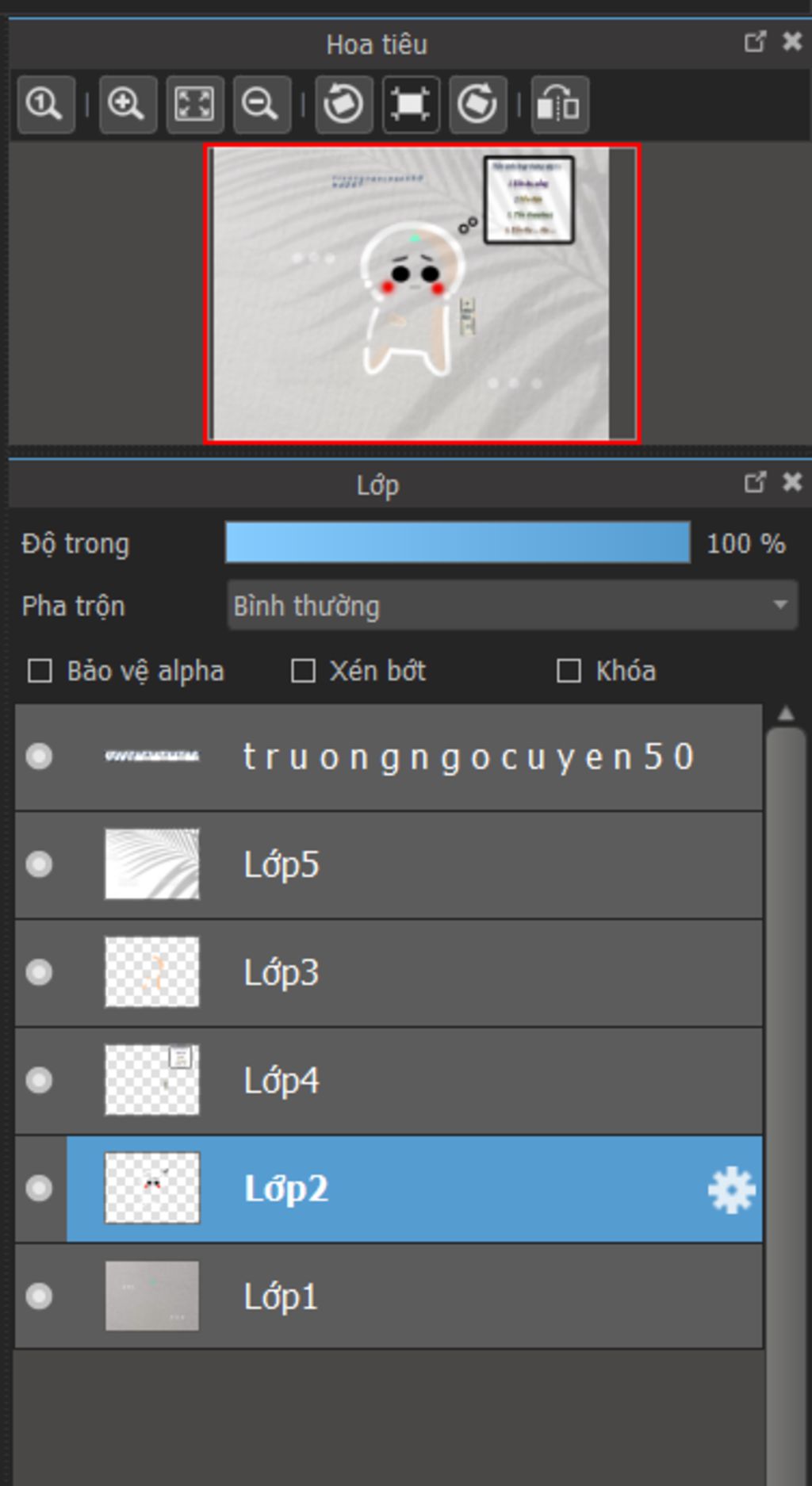The width and height of the screenshot is (812, 1486).
Task: Enable the Xén bớt checkbox
Action: click(x=303, y=671)
